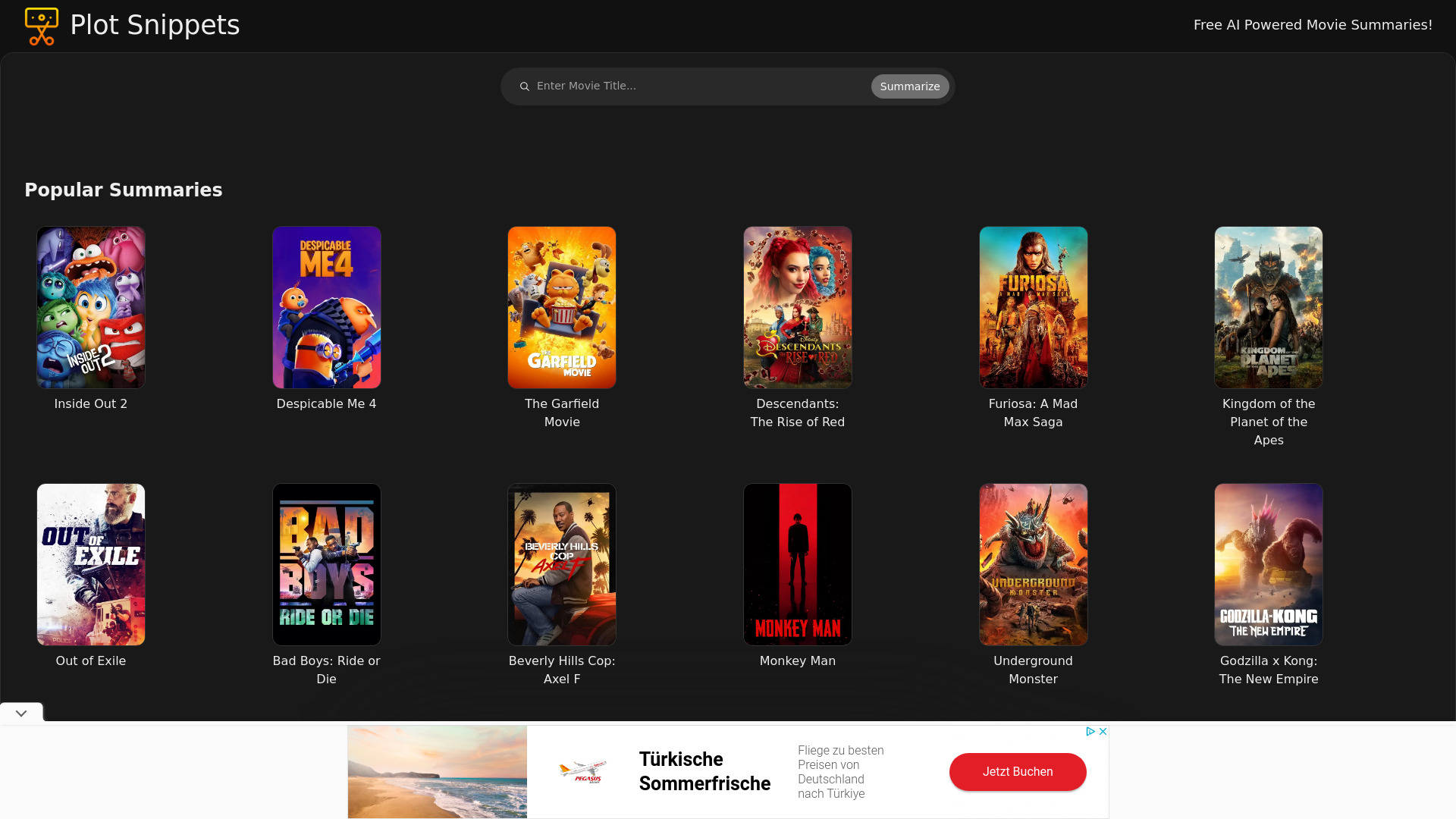Image resolution: width=1456 pixels, height=819 pixels.
Task: Click the Plot Snippets logo icon
Action: pyautogui.click(x=42, y=26)
